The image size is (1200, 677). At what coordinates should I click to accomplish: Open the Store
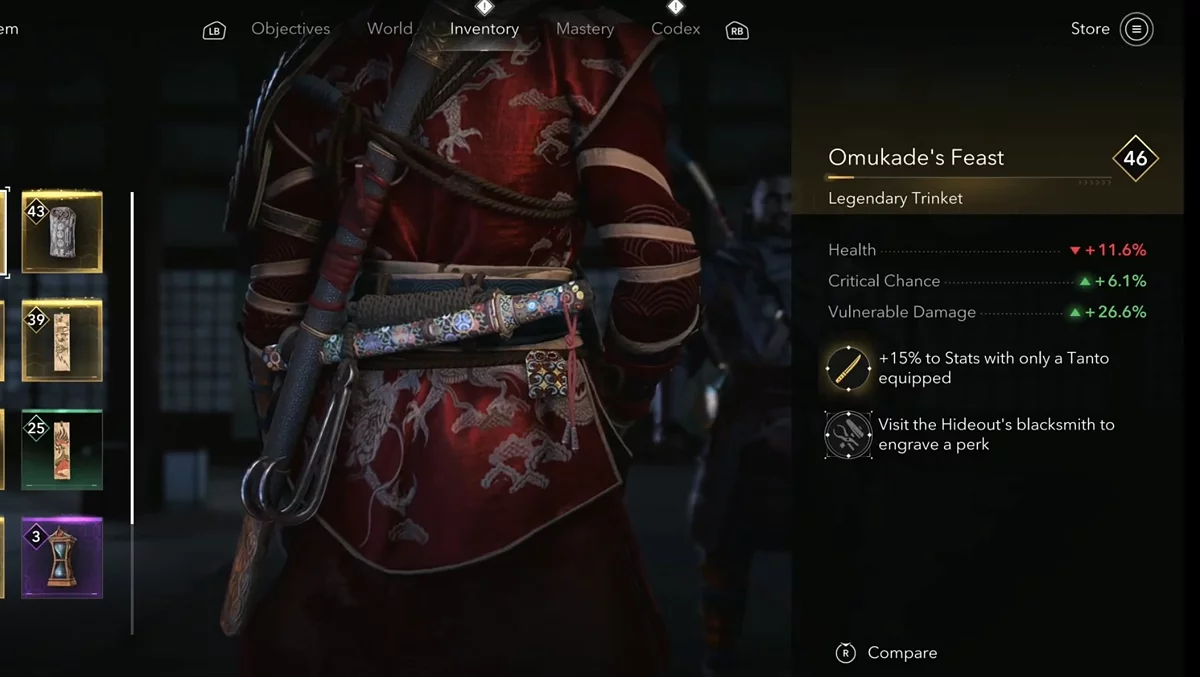[1090, 29]
